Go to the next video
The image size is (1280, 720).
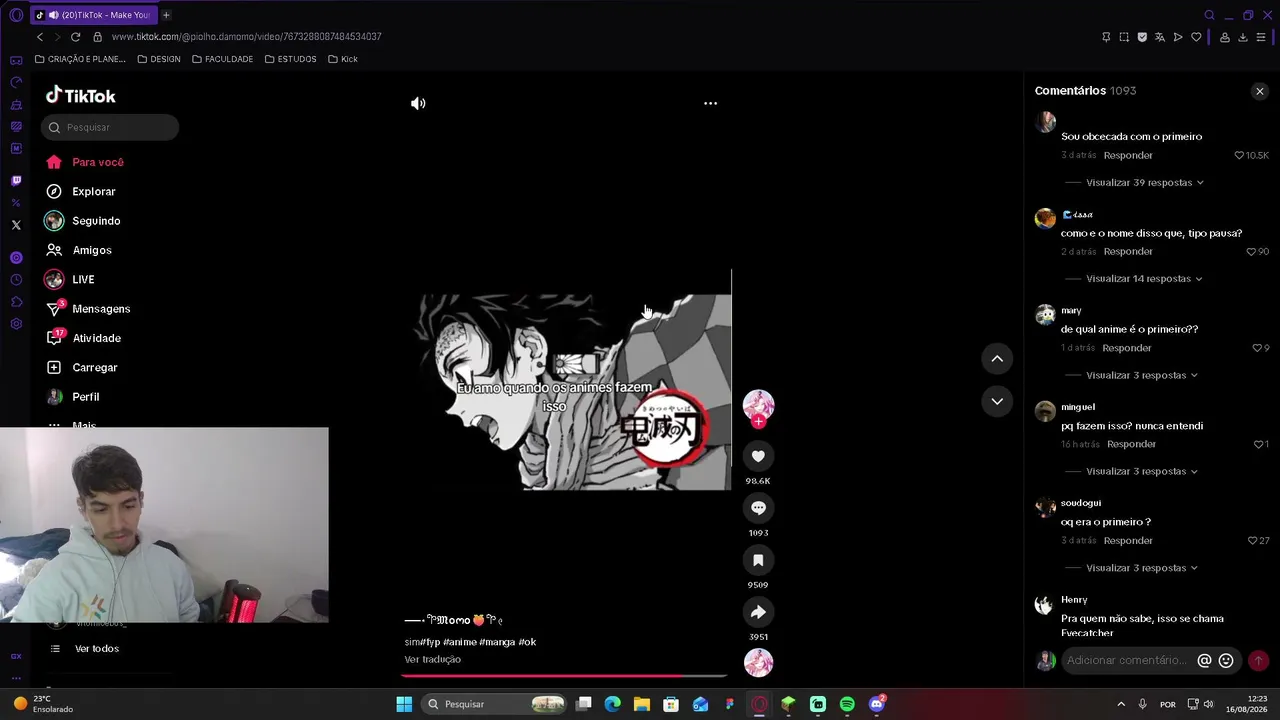click(997, 401)
